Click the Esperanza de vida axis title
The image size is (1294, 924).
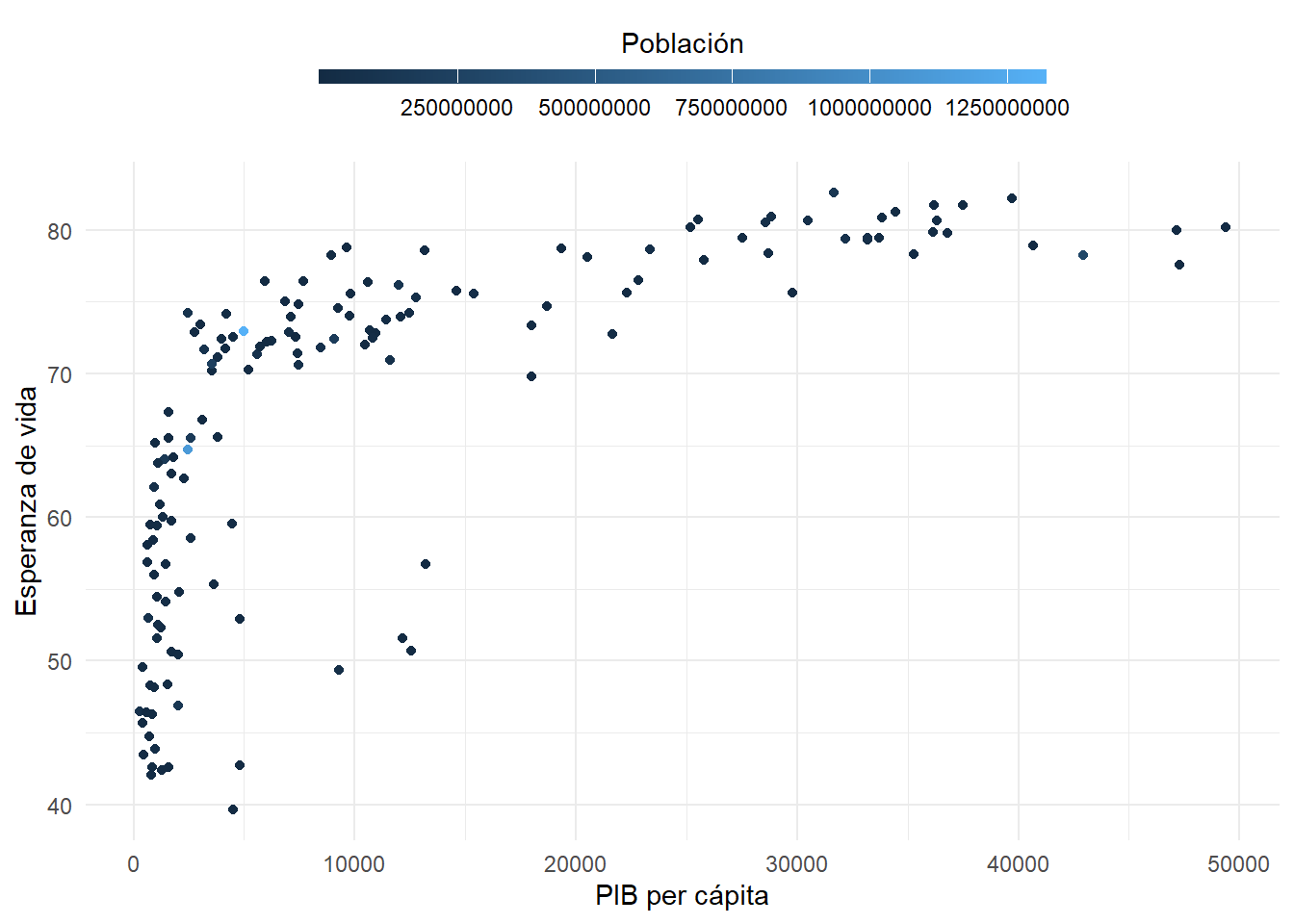(26, 500)
